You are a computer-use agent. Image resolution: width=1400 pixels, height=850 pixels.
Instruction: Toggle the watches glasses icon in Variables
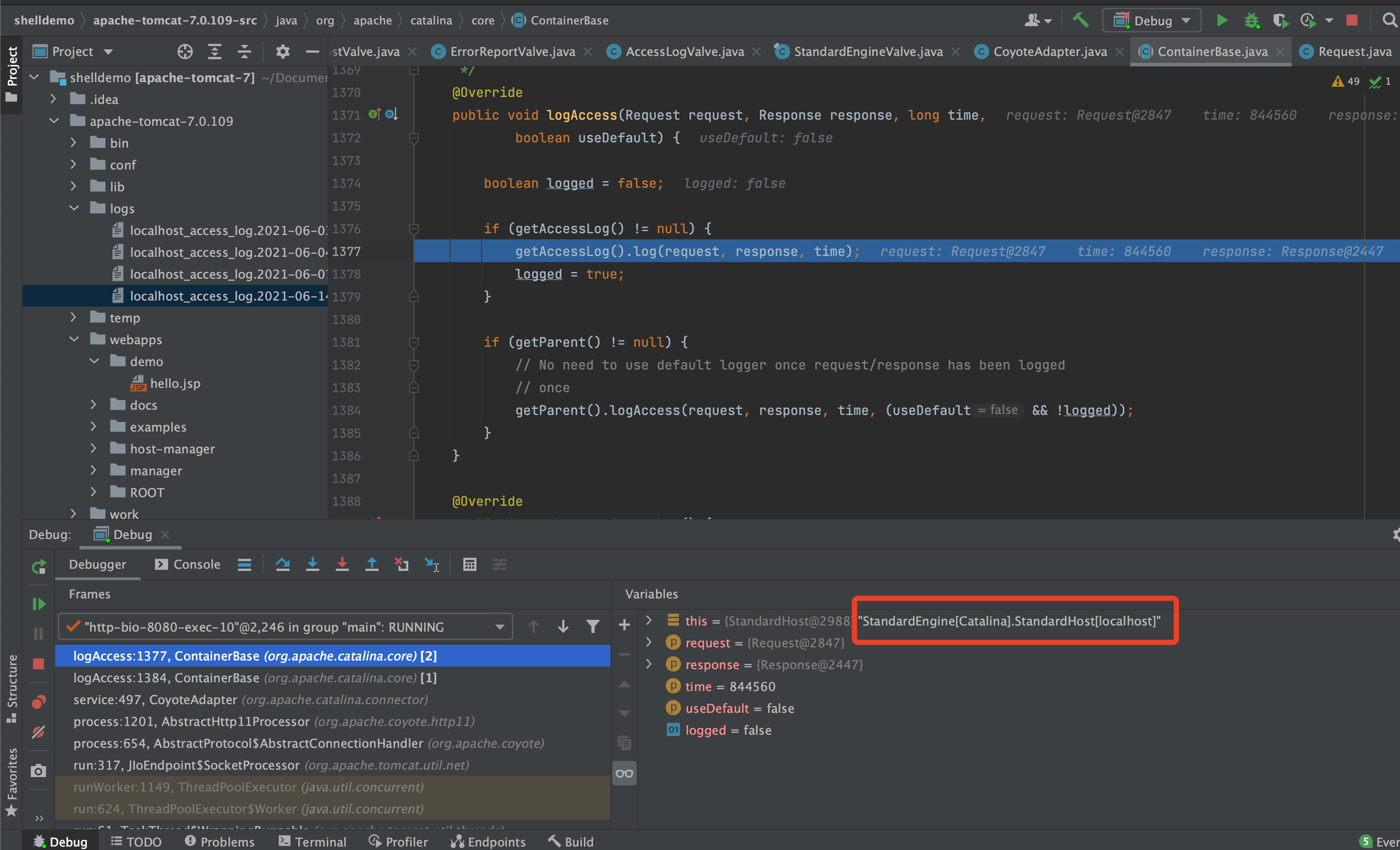point(624,773)
